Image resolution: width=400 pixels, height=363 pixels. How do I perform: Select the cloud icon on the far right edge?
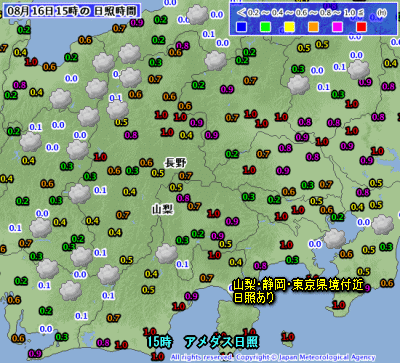coord(383,225)
